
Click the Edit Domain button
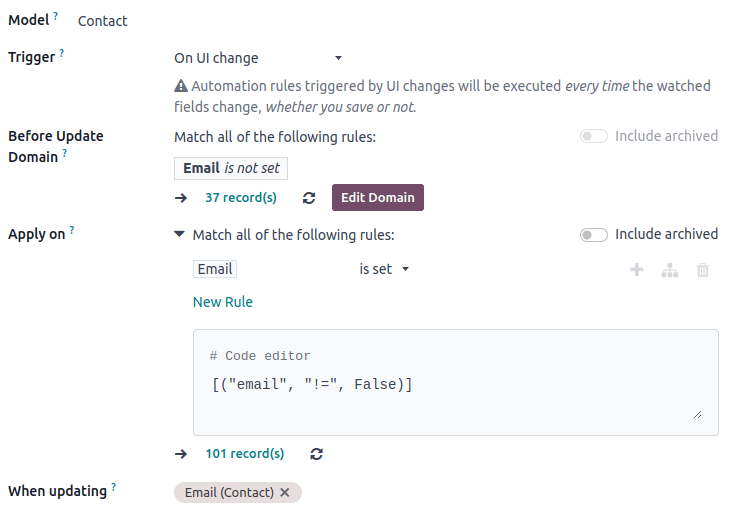coord(378,198)
